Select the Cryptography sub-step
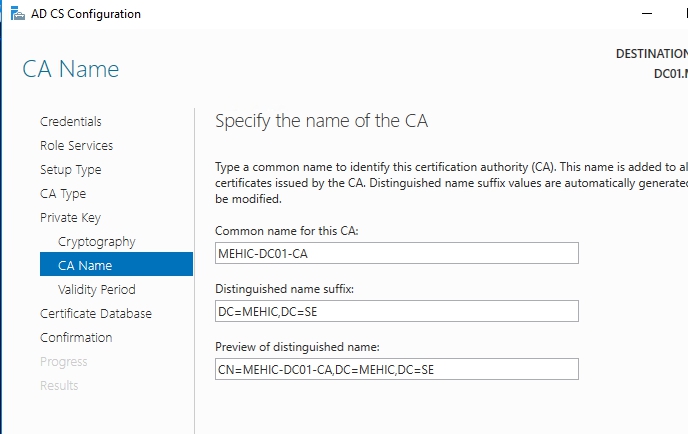Viewport: 688px width, 434px height. 96,242
